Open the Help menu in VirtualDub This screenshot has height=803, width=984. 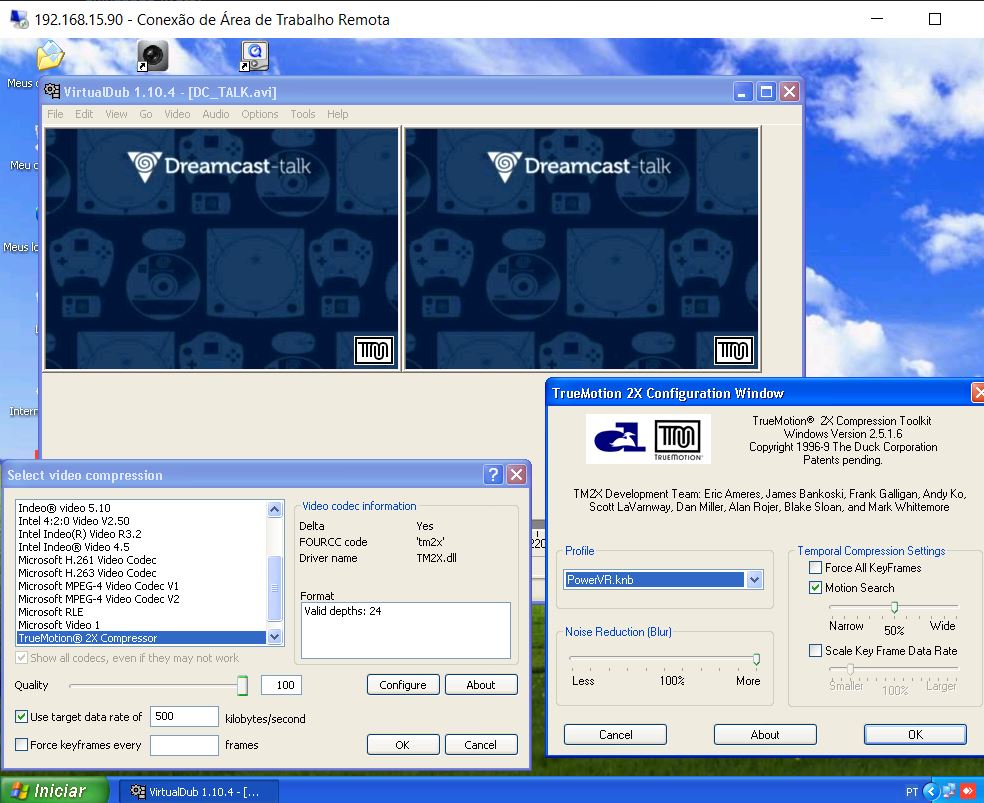(338, 114)
